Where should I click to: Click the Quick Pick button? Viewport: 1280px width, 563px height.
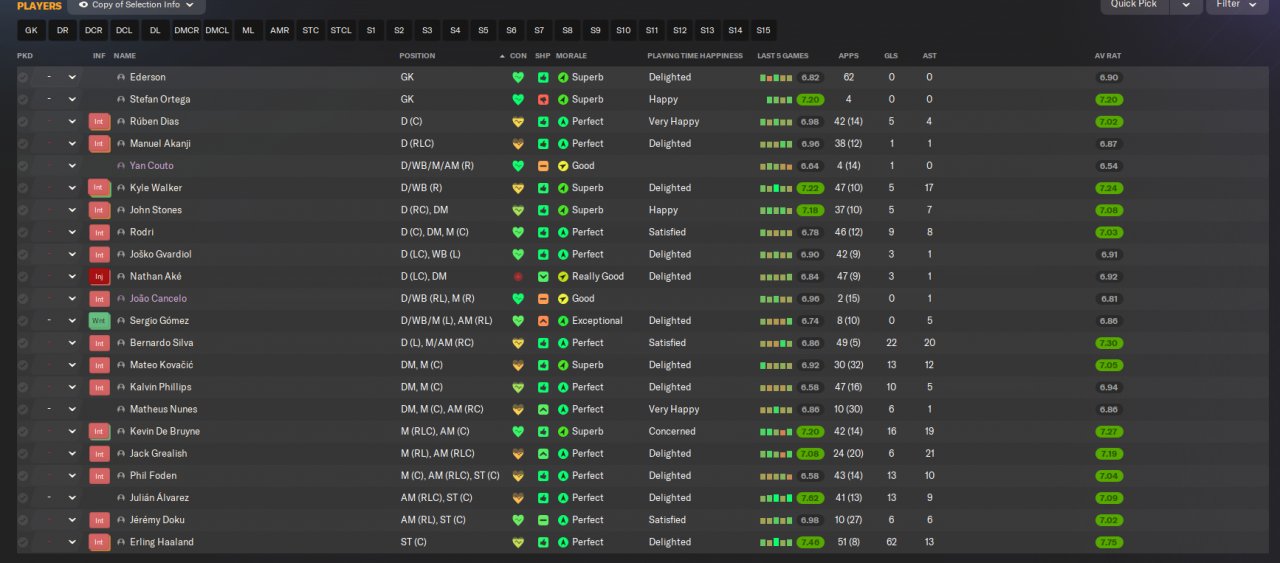(1134, 5)
